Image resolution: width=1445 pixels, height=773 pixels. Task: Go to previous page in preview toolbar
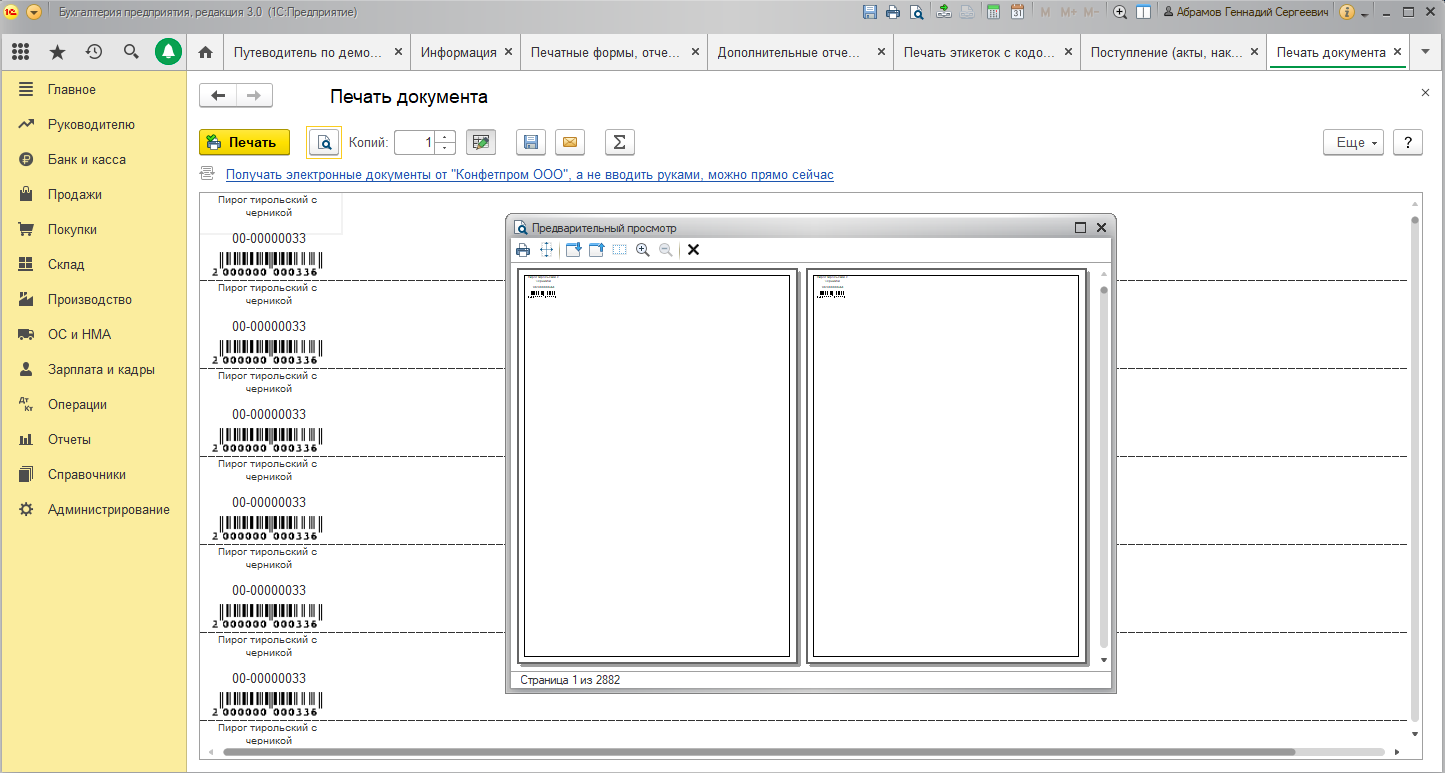(x=596, y=250)
